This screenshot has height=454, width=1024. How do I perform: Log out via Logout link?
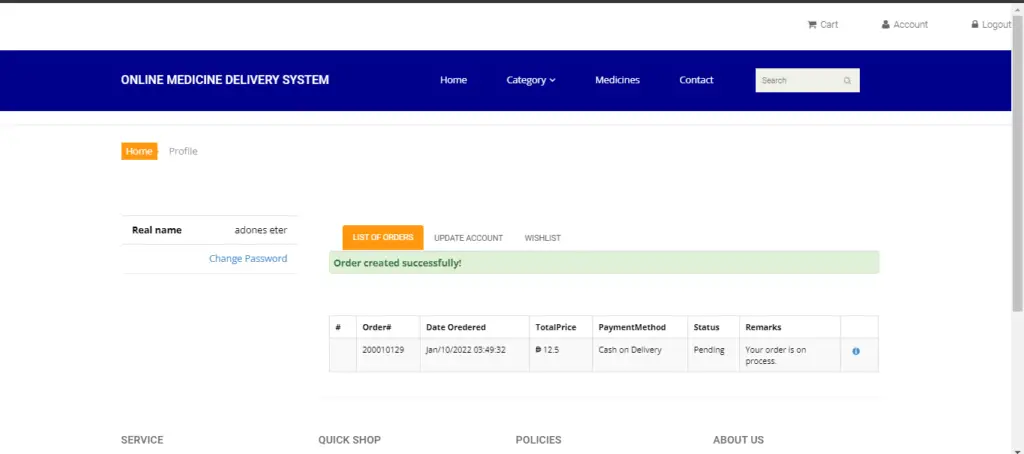(991, 24)
